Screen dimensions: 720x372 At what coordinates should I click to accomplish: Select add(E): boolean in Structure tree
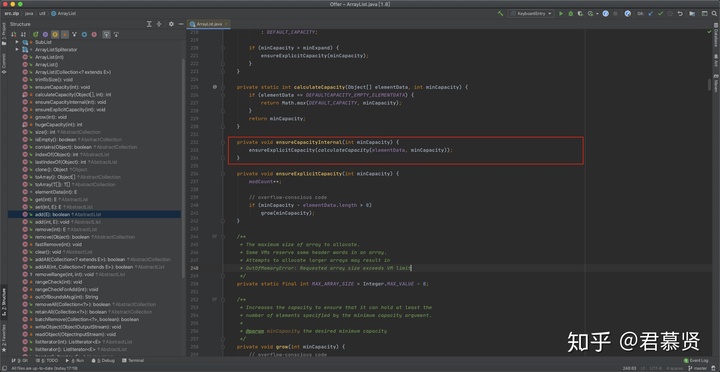coord(94,214)
